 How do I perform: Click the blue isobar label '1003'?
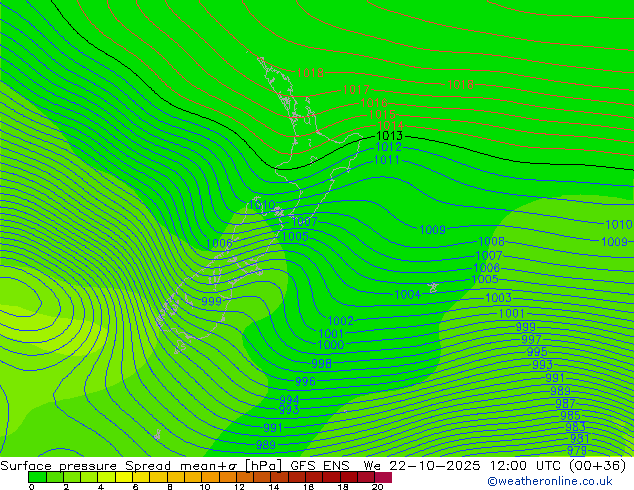pos(499,298)
